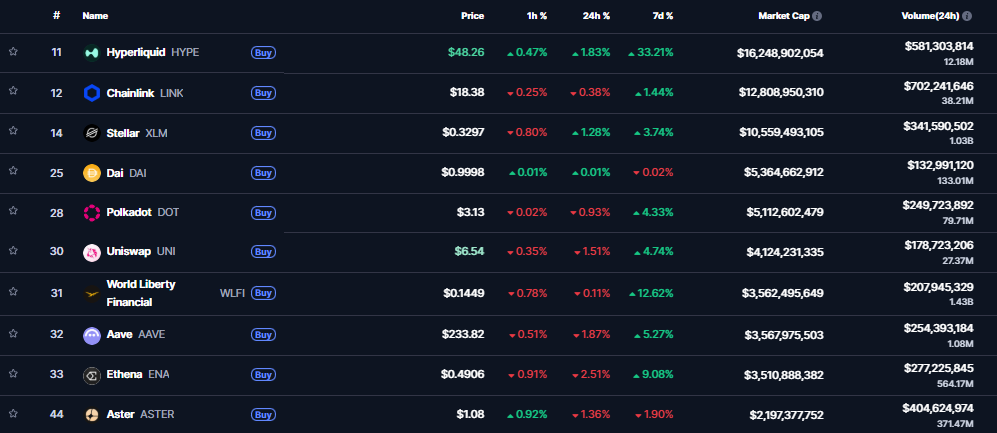Click the Ethena ENA logo icon
Viewport: 997px width, 433px height.
(91, 375)
